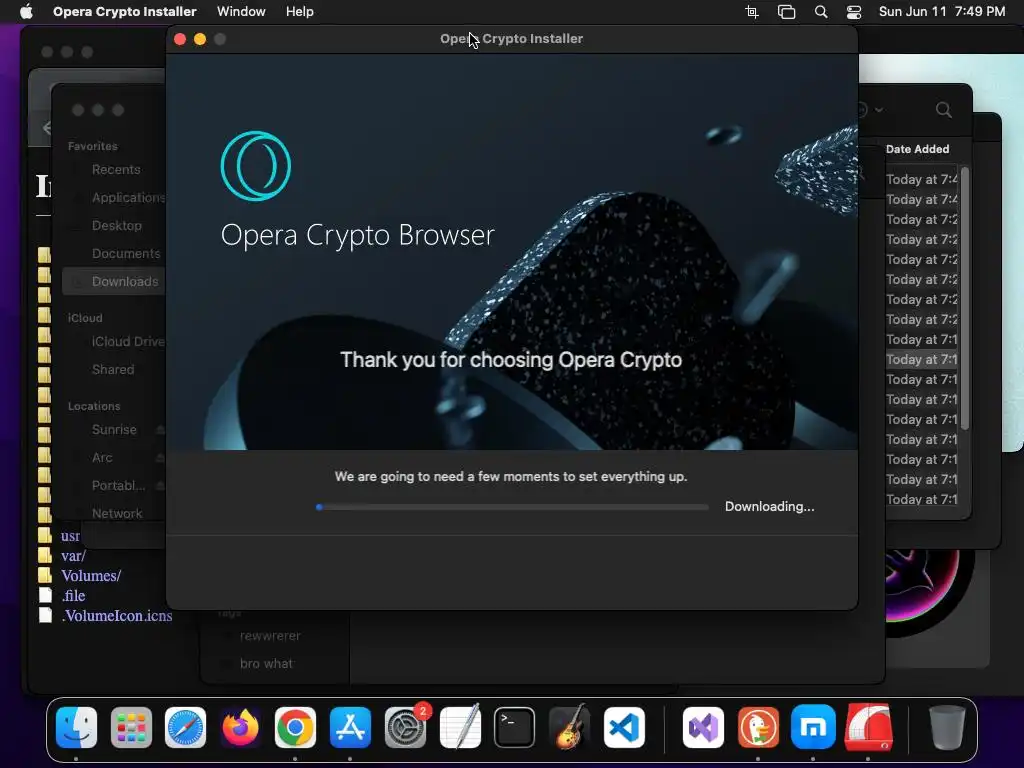Viewport: 1024px width, 768px height.
Task: Select Arc volume in the Finder sidebar
Action: (102, 458)
